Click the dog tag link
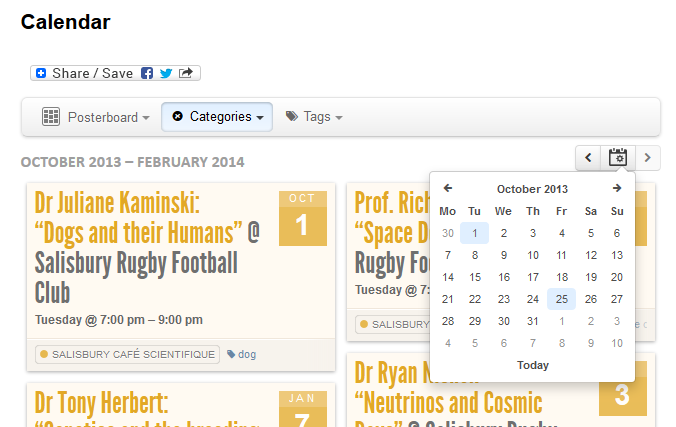Viewport: 676px width, 427px height. pos(242,354)
